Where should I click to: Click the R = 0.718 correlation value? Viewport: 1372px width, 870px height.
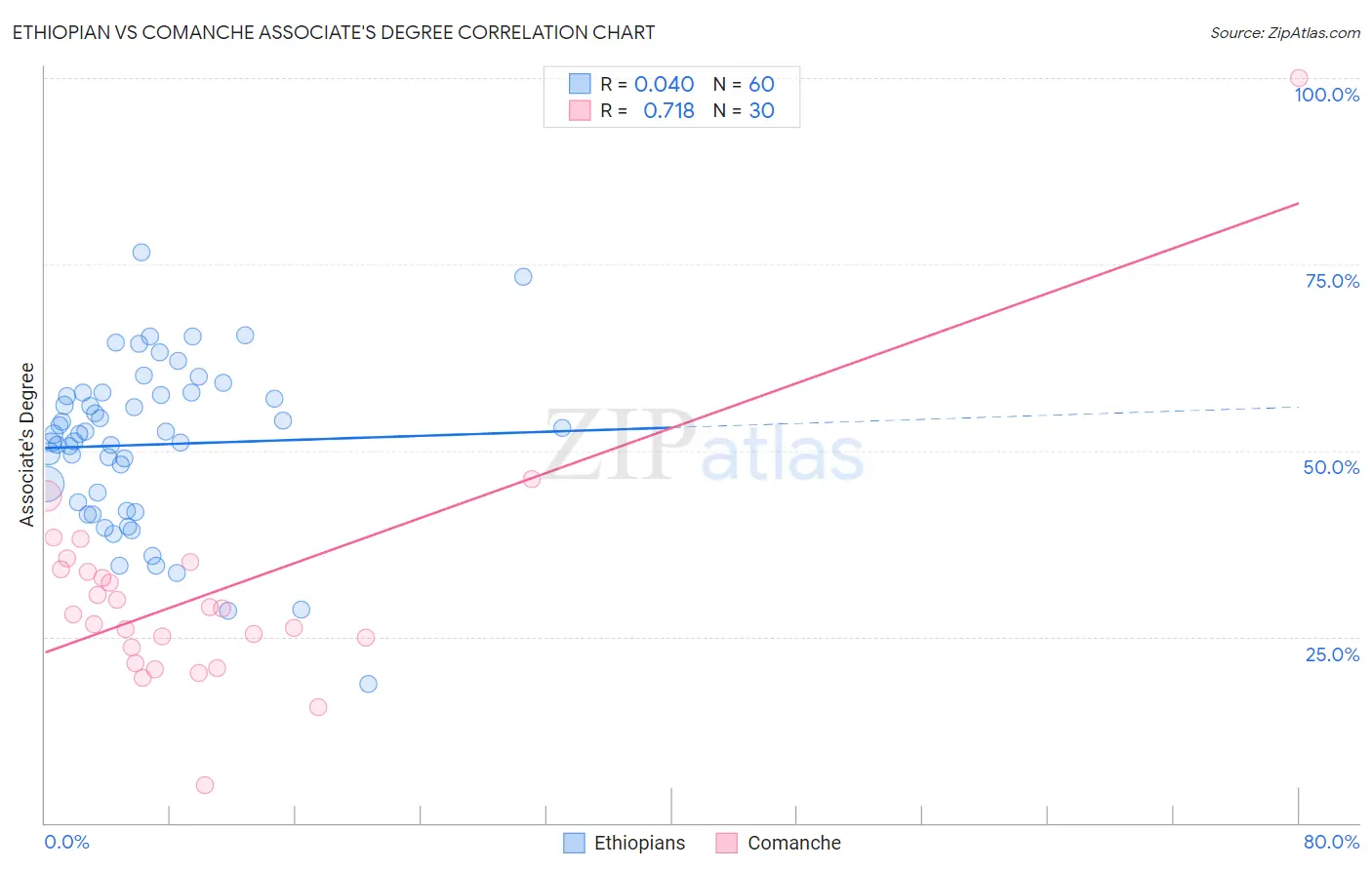[647, 110]
